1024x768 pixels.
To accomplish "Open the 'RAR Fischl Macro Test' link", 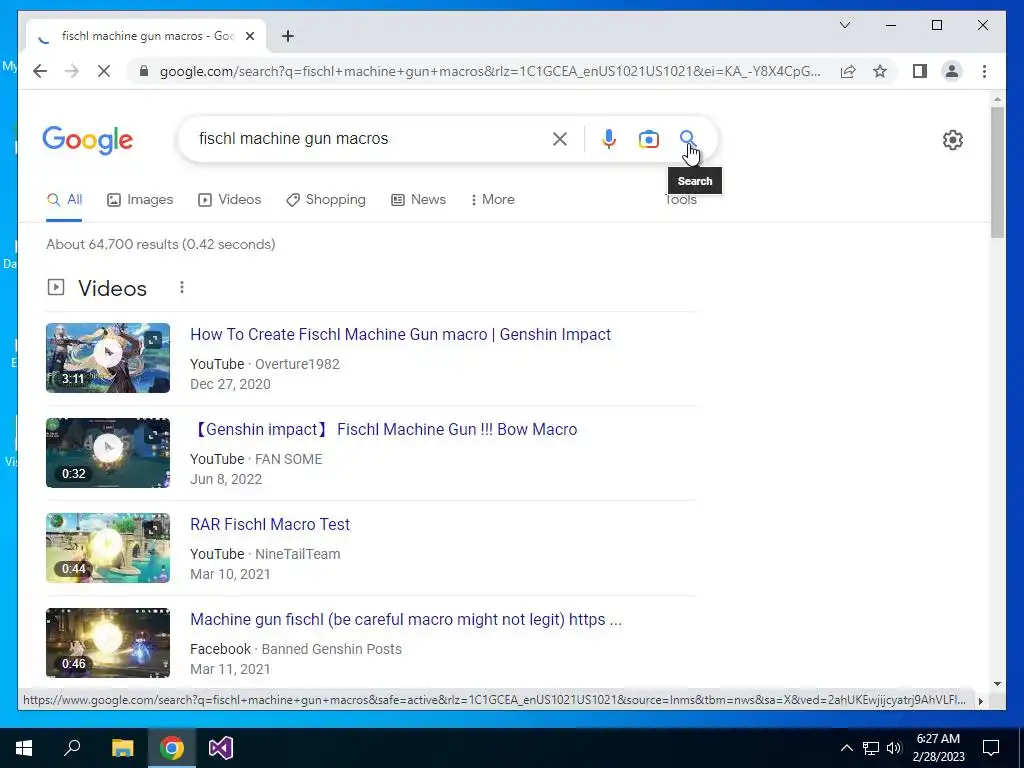I will (270, 524).
